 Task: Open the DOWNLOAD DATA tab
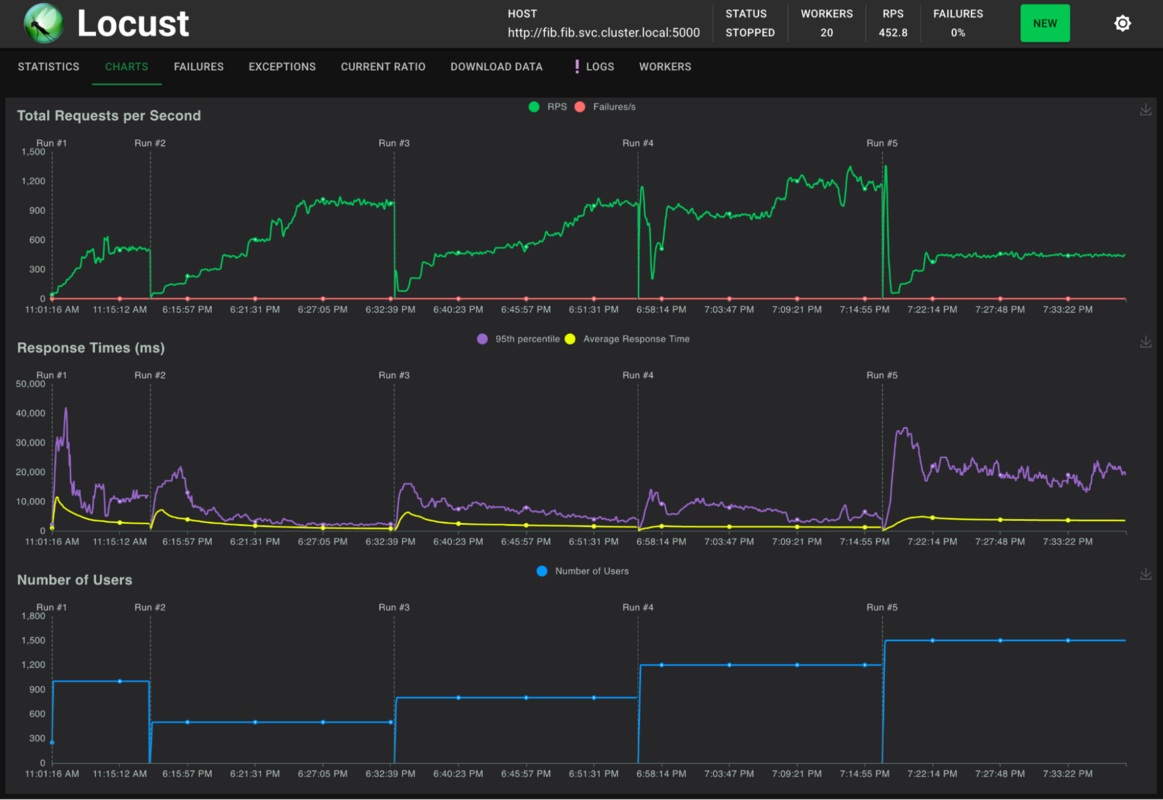click(x=497, y=66)
